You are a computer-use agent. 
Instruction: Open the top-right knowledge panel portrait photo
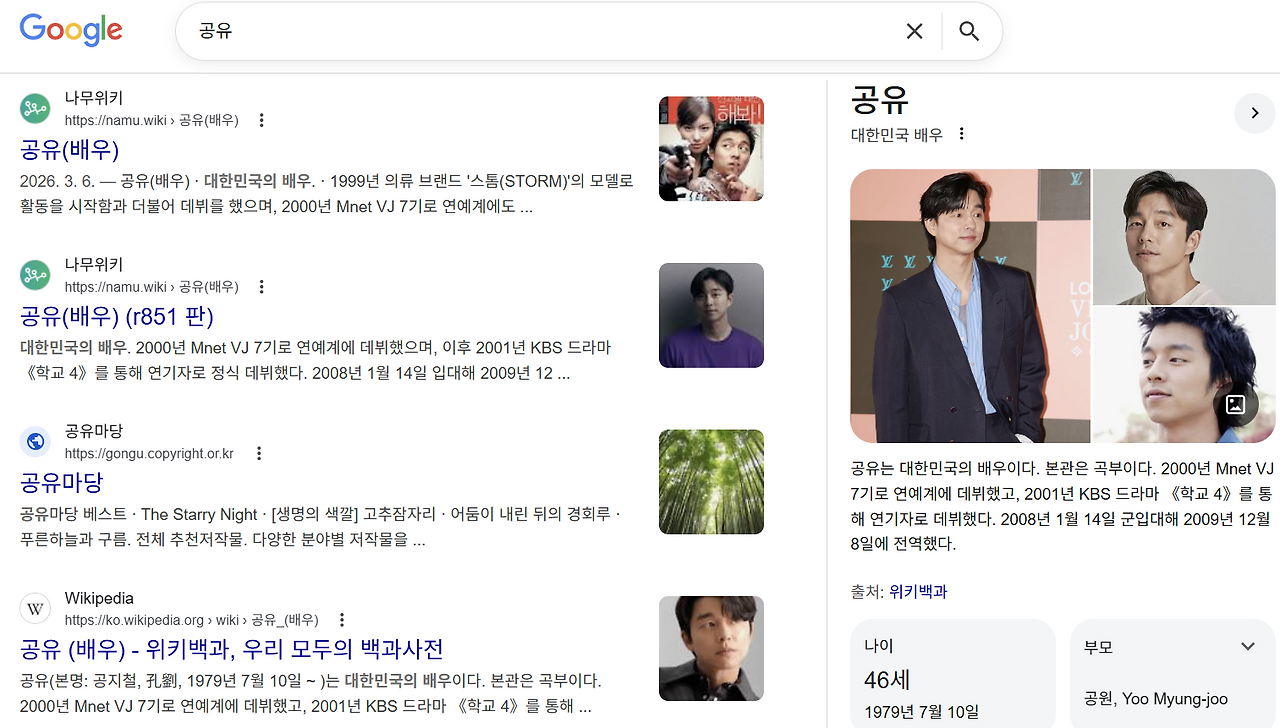pyautogui.click(x=1184, y=237)
